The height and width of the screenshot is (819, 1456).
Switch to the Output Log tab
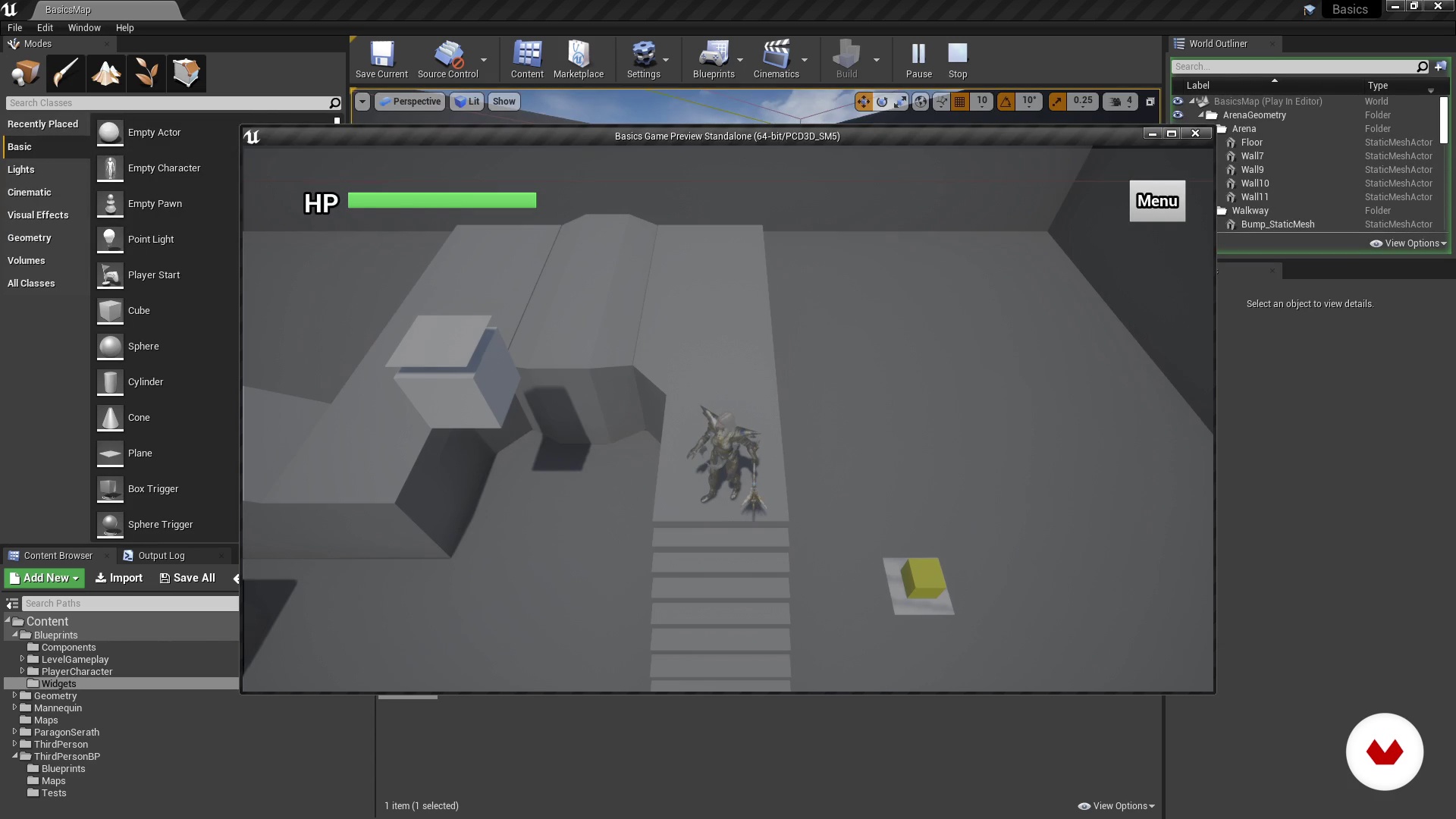[161, 556]
